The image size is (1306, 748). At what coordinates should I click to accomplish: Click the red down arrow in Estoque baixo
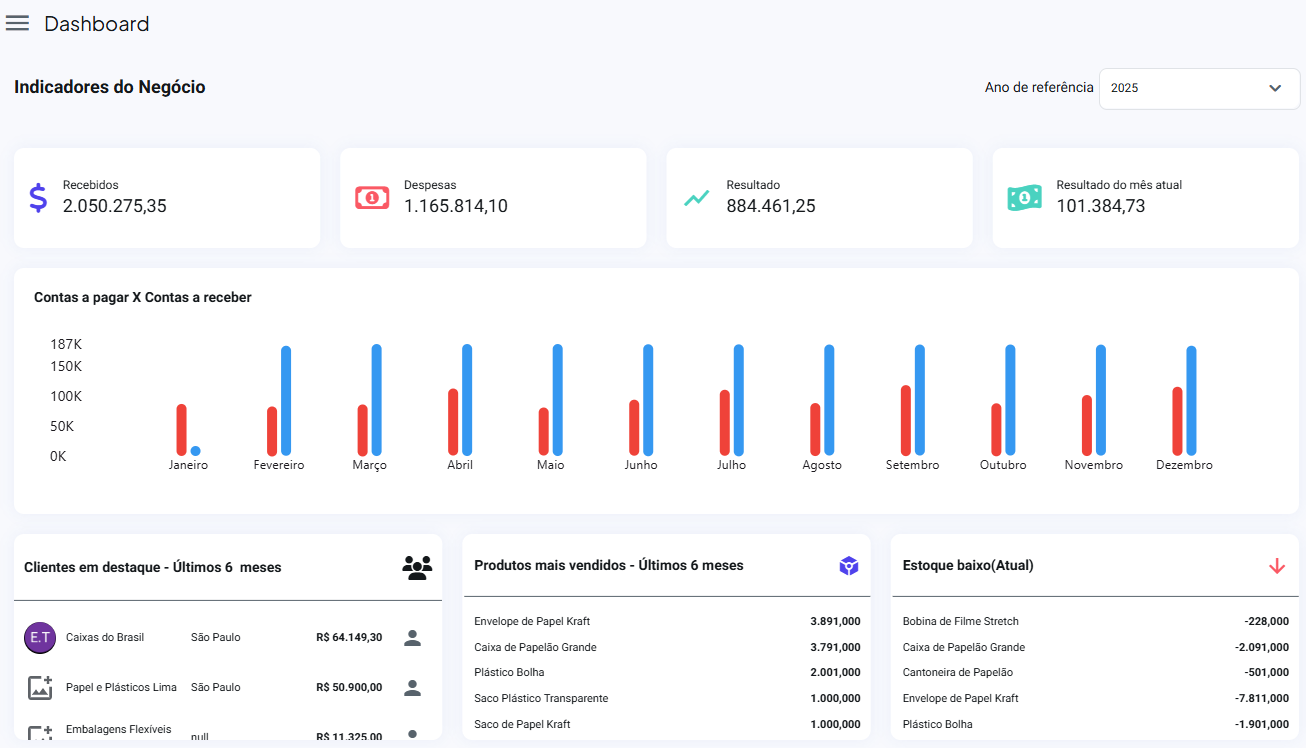click(x=1277, y=566)
